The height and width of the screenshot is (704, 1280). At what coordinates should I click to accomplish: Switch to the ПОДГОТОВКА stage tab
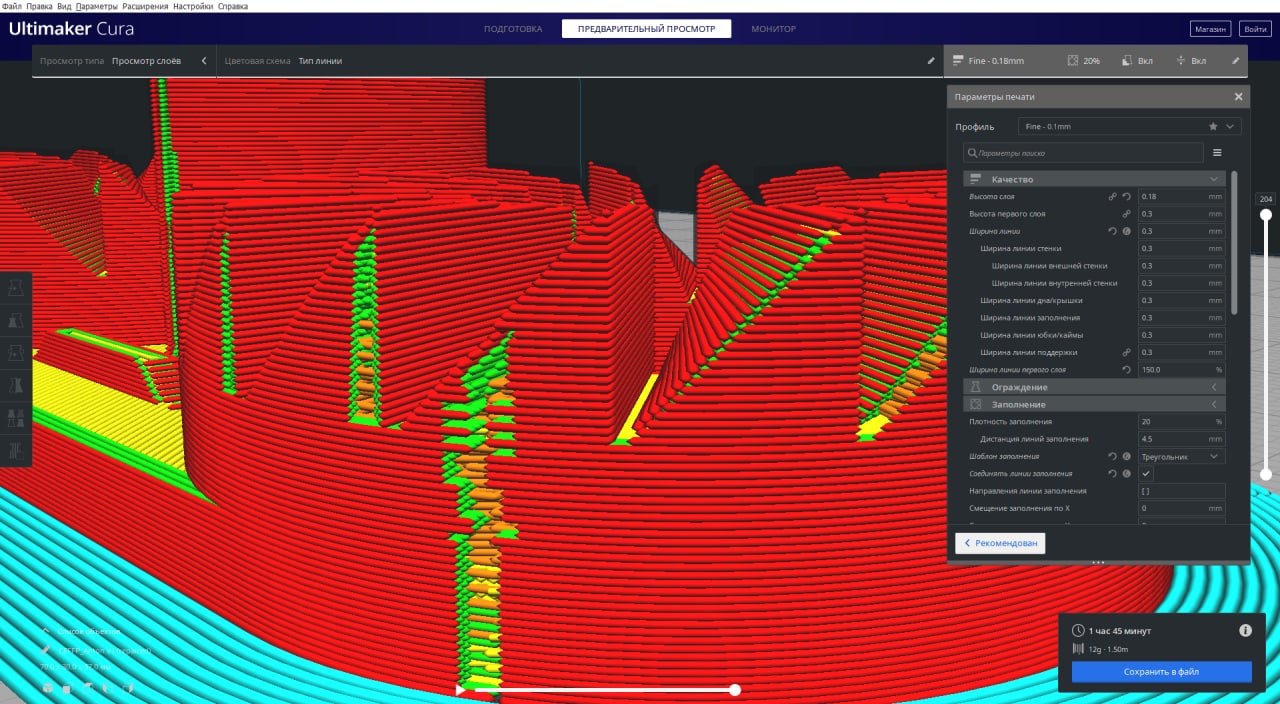pyautogui.click(x=513, y=29)
